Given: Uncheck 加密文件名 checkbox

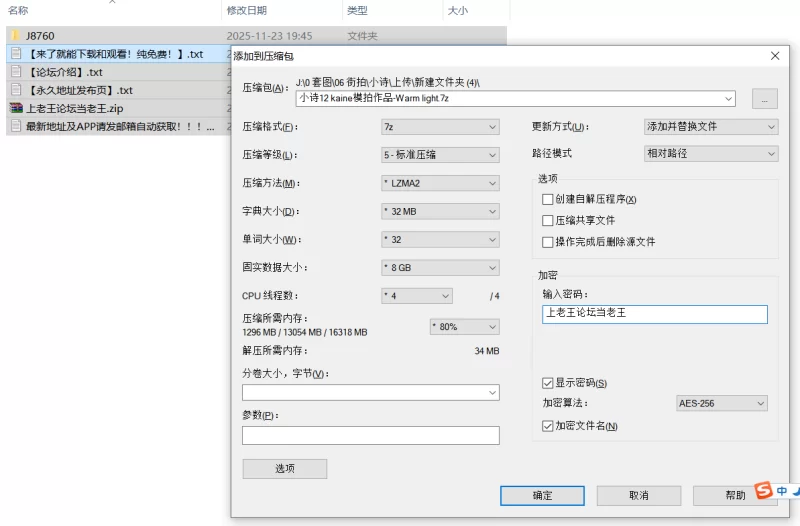Looking at the screenshot, I should pyautogui.click(x=547, y=426).
